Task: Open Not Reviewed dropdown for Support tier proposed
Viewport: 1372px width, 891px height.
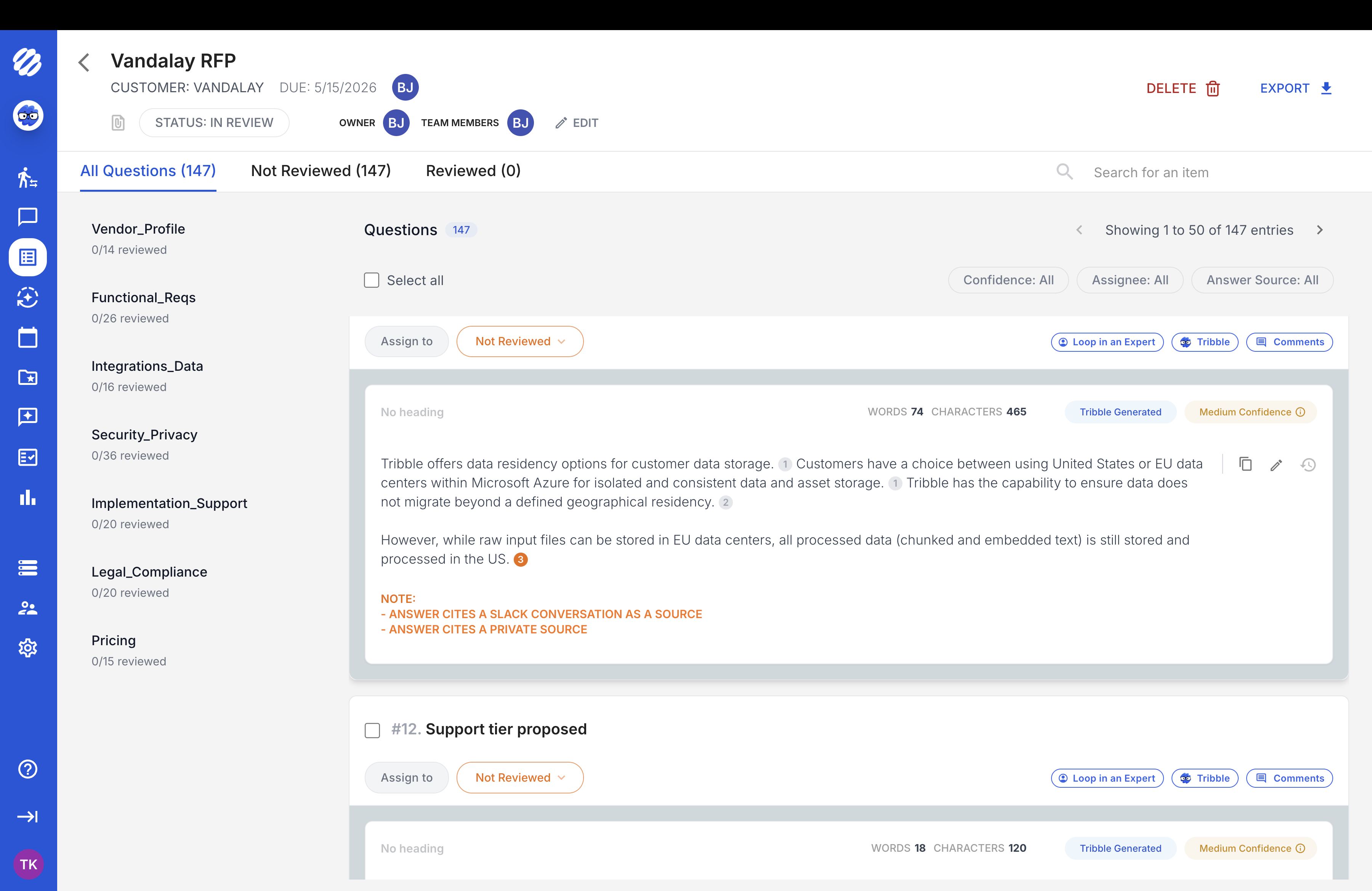Action: pos(520,777)
